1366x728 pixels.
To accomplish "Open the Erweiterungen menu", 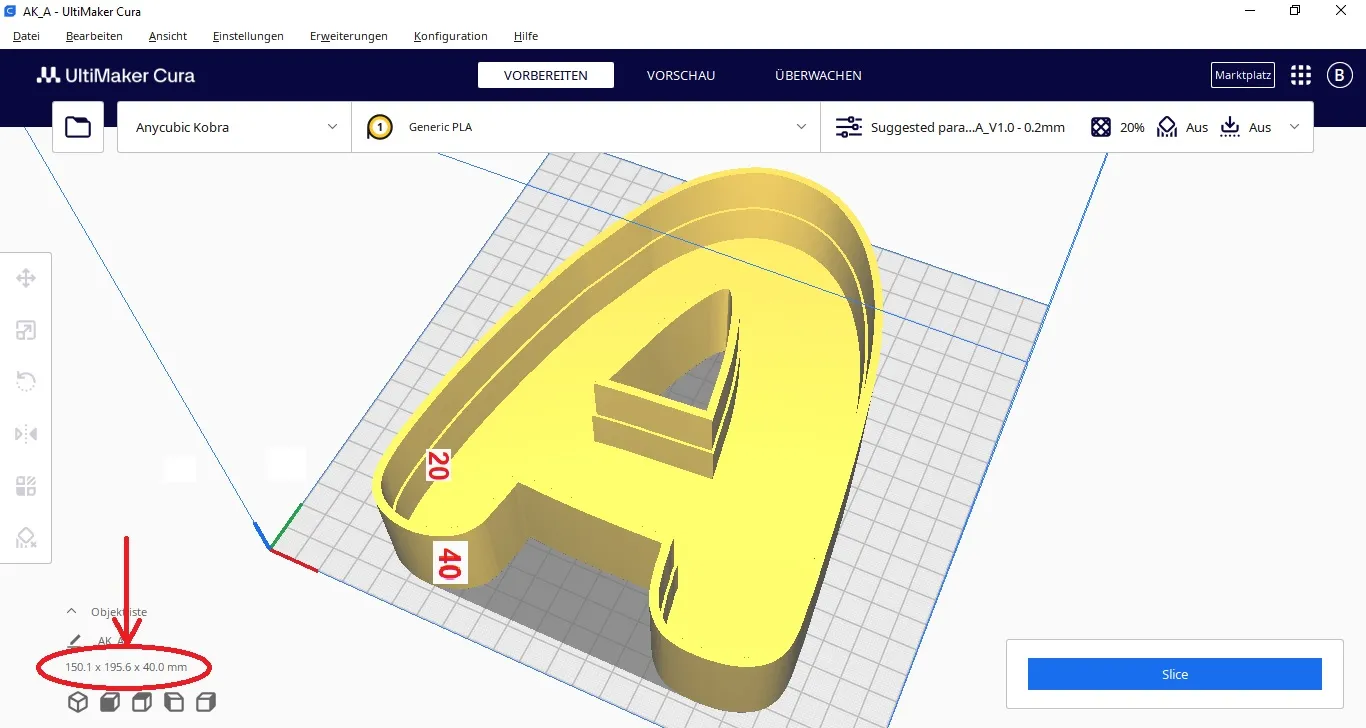I will 349,36.
